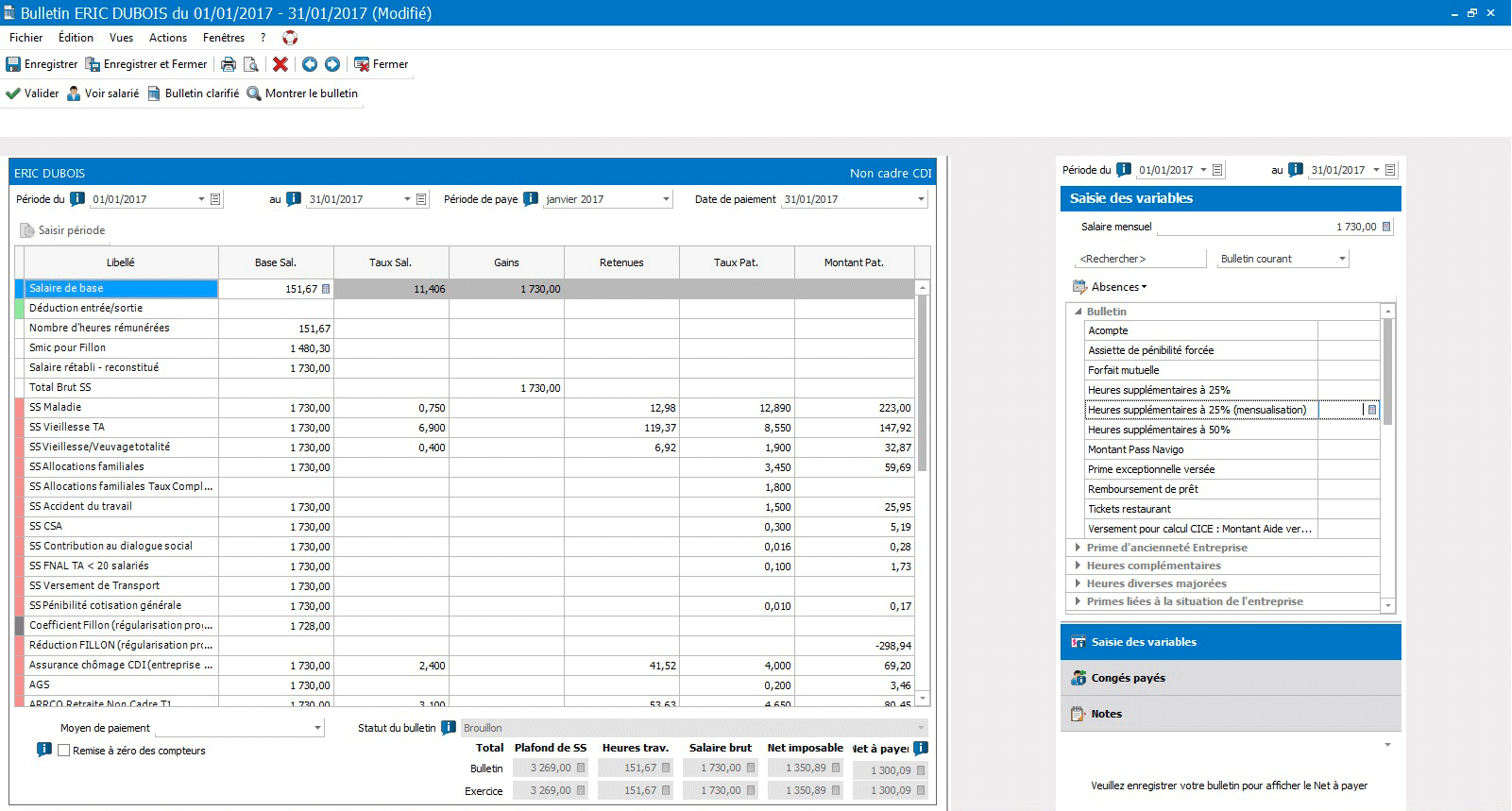Click bulletin table vertical scrollbar

923,382
